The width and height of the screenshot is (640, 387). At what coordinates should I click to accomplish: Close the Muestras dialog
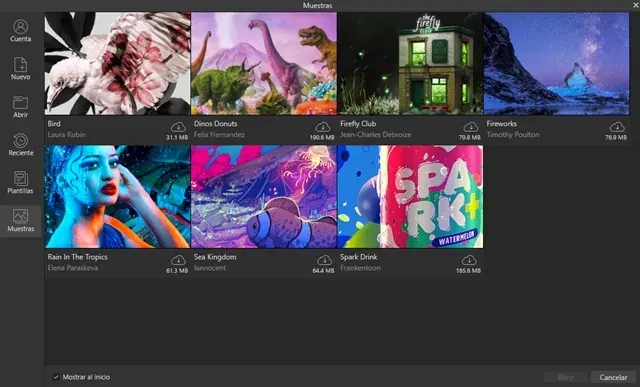pyautogui.click(x=636, y=5)
